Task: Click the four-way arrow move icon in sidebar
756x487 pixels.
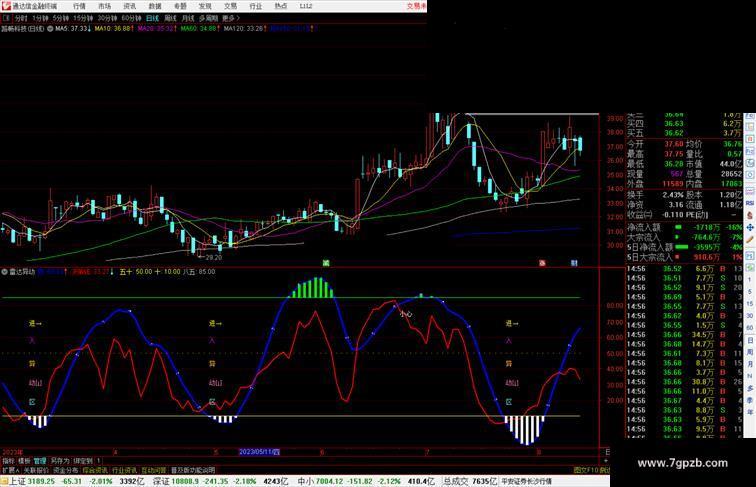Action: [x=750, y=228]
